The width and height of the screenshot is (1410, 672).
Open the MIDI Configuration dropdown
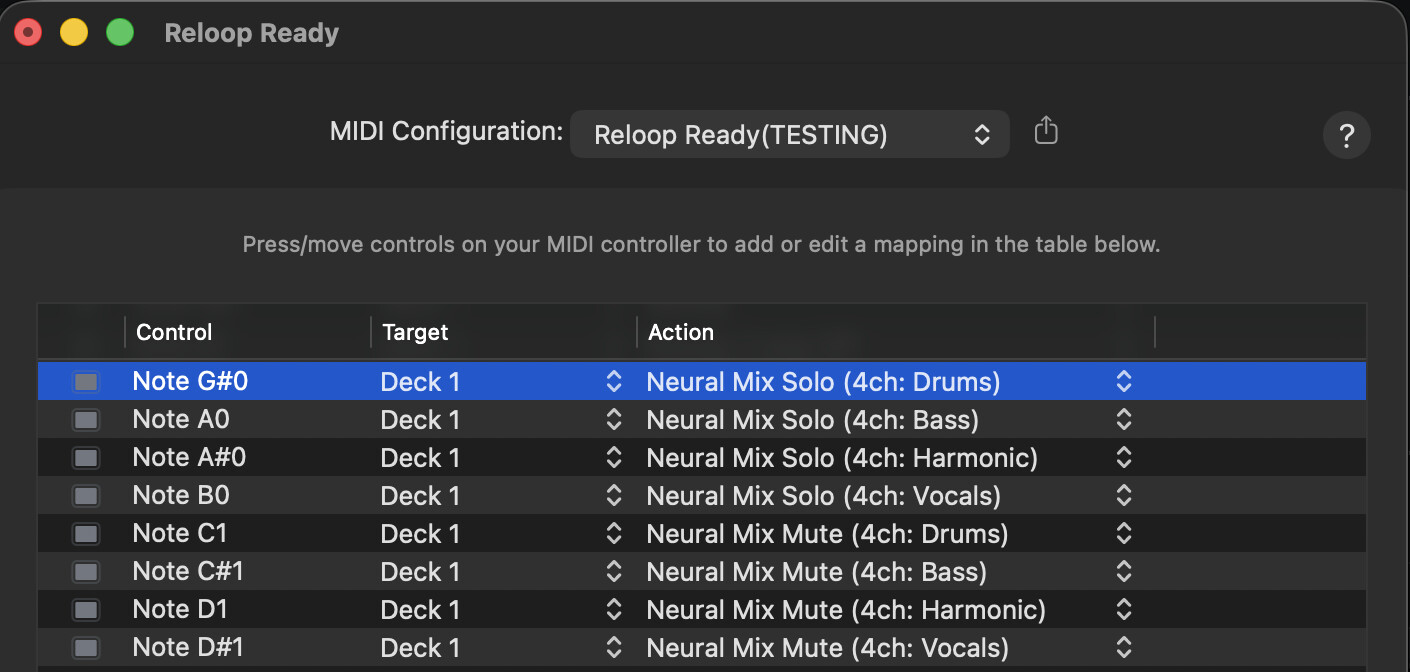click(x=789, y=134)
